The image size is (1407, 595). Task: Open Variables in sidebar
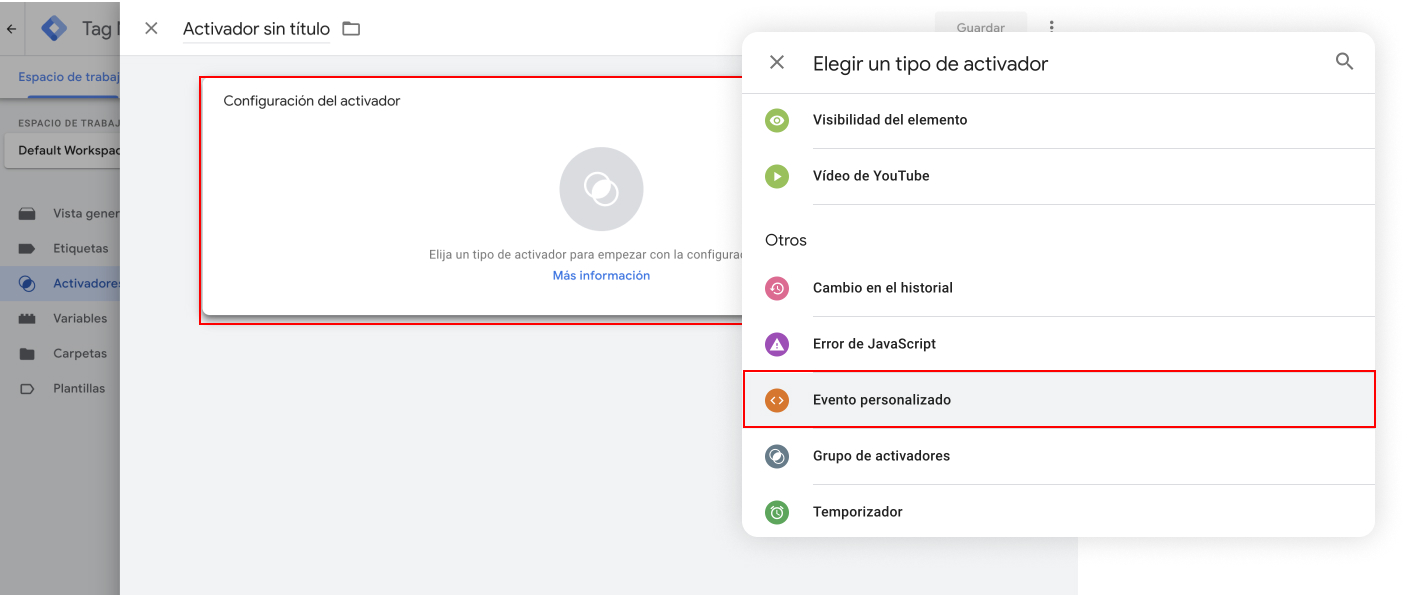point(60,319)
